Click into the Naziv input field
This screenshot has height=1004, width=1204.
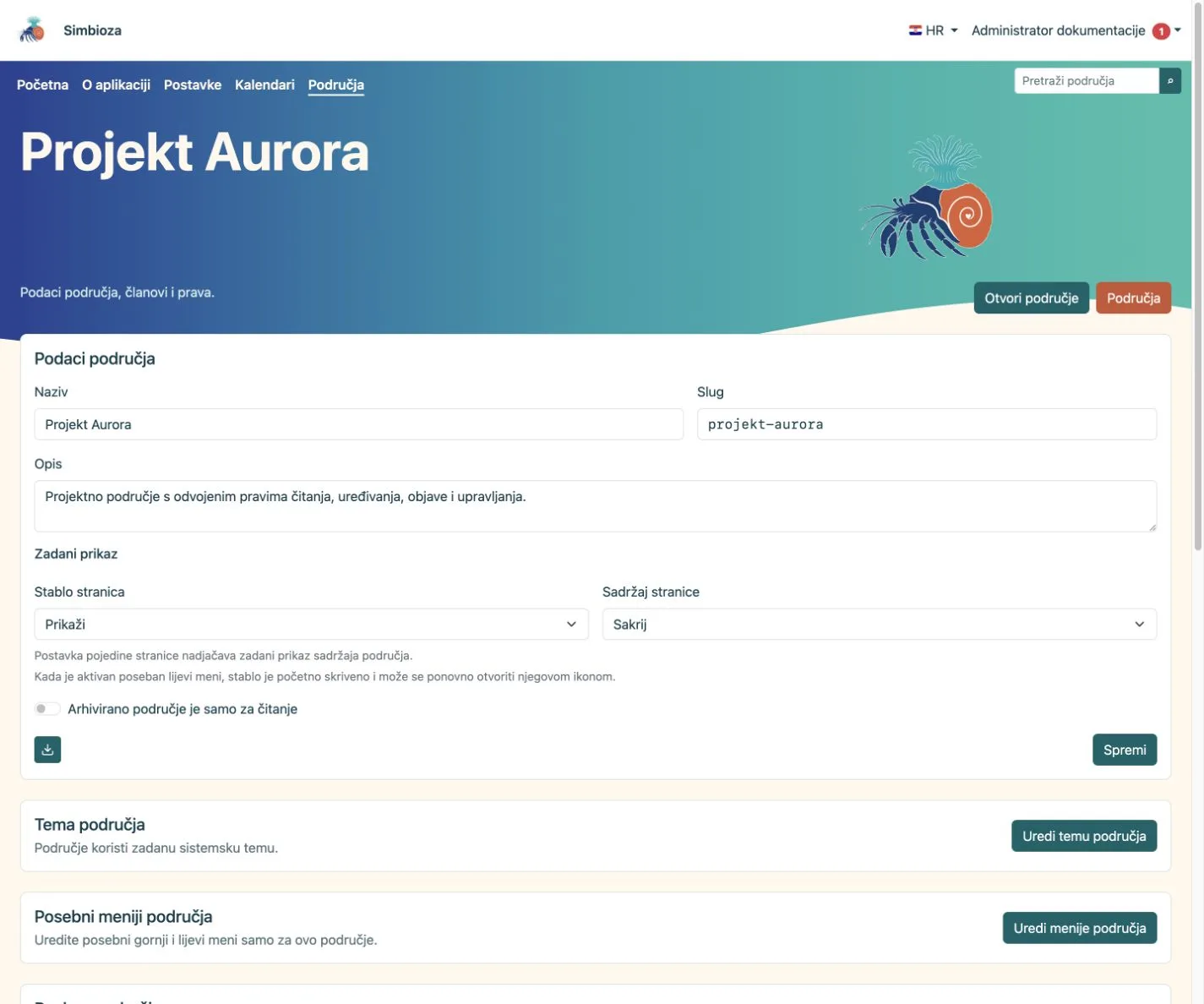pos(358,424)
